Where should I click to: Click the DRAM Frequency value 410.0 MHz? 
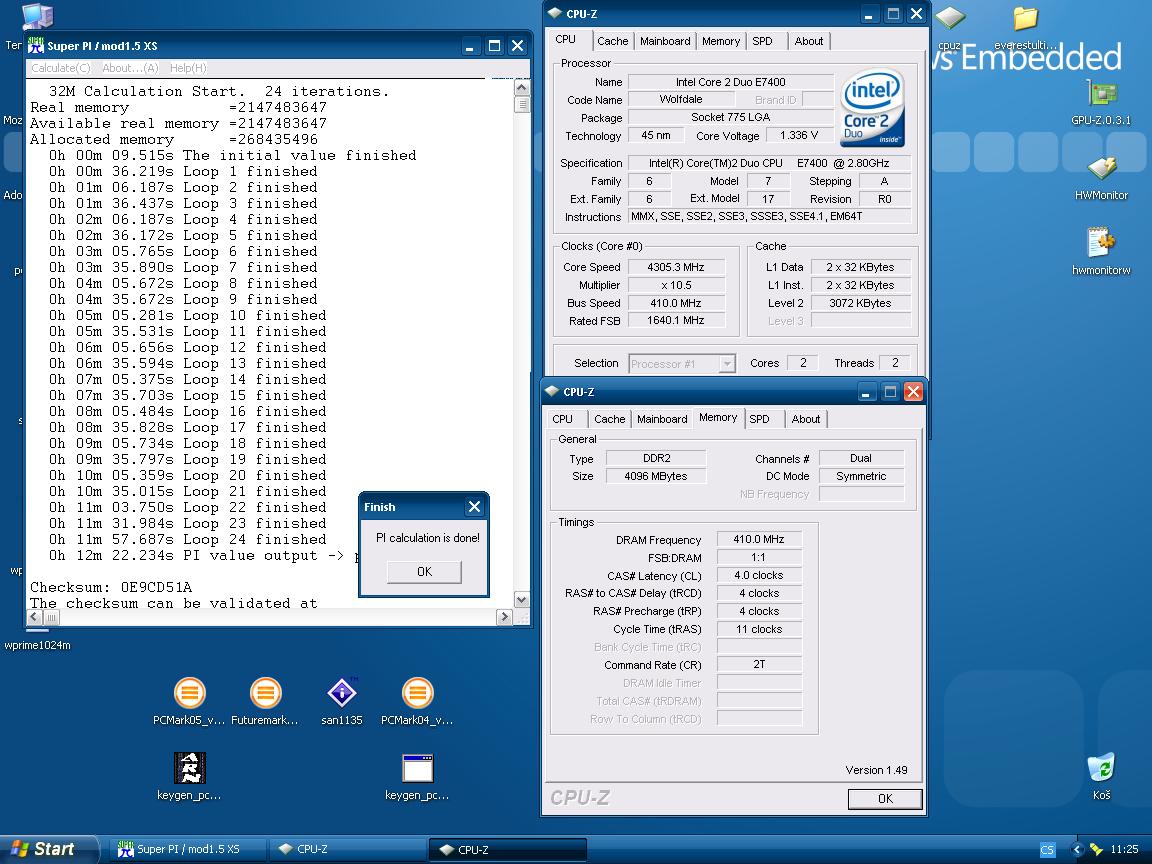click(x=759, y=539)
